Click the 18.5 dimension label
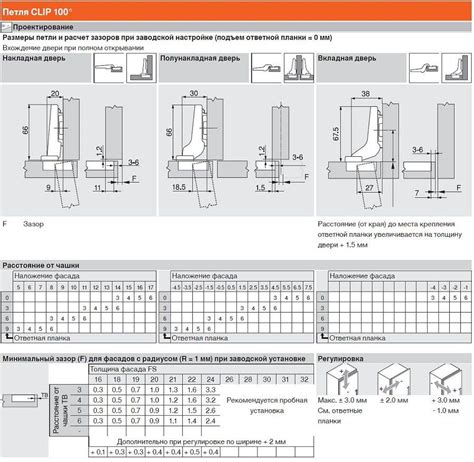This screenshot has width=474, height=462. click(179, 187)
